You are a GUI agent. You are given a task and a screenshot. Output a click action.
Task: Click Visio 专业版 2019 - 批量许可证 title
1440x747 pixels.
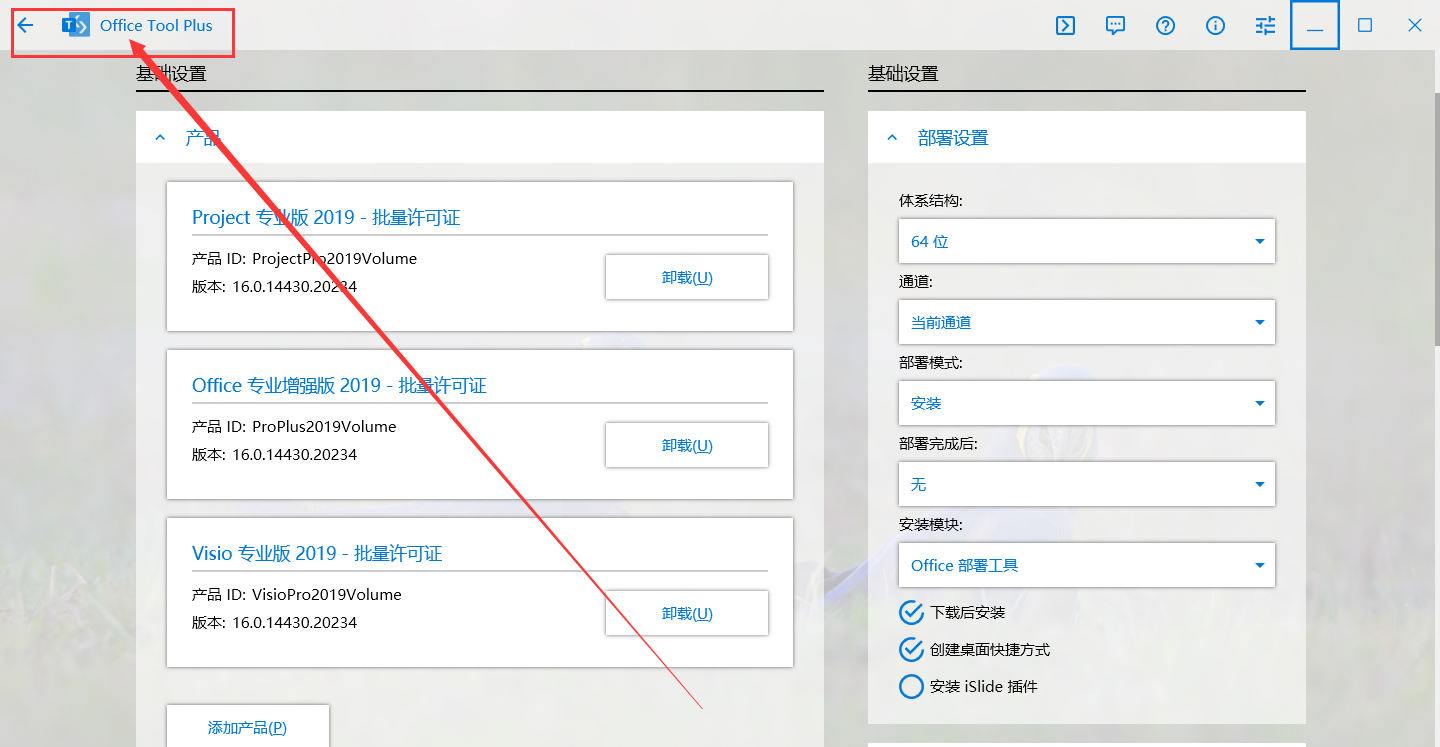[317, 553]
